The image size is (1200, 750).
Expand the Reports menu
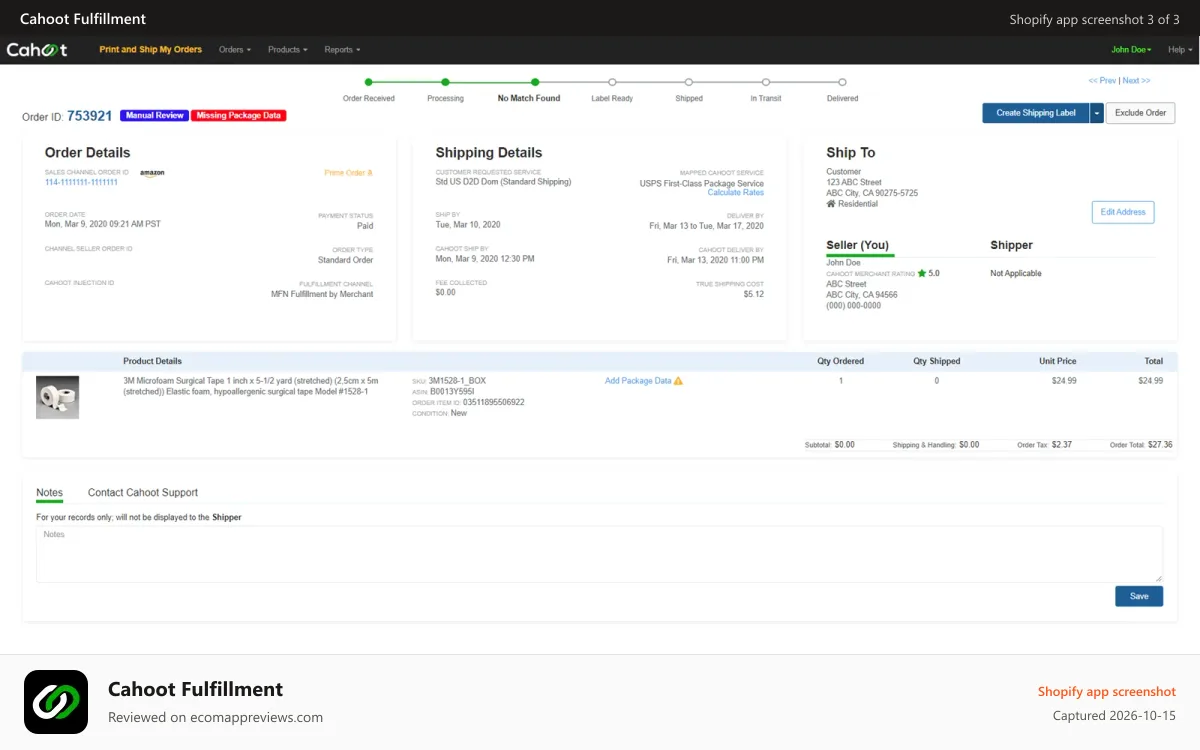pos(342,49)
